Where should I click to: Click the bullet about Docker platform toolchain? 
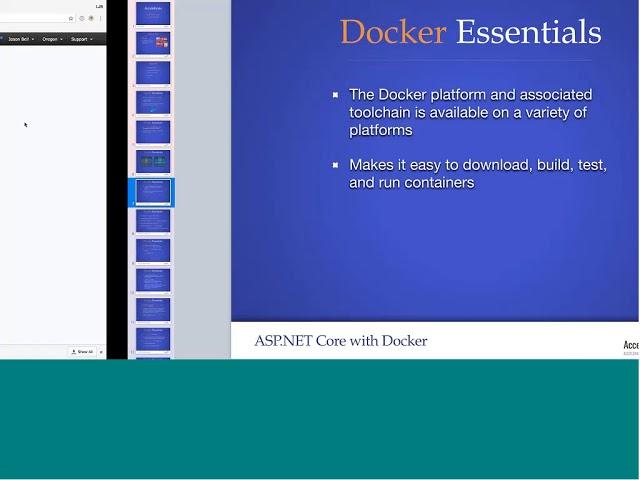[471, 112]
